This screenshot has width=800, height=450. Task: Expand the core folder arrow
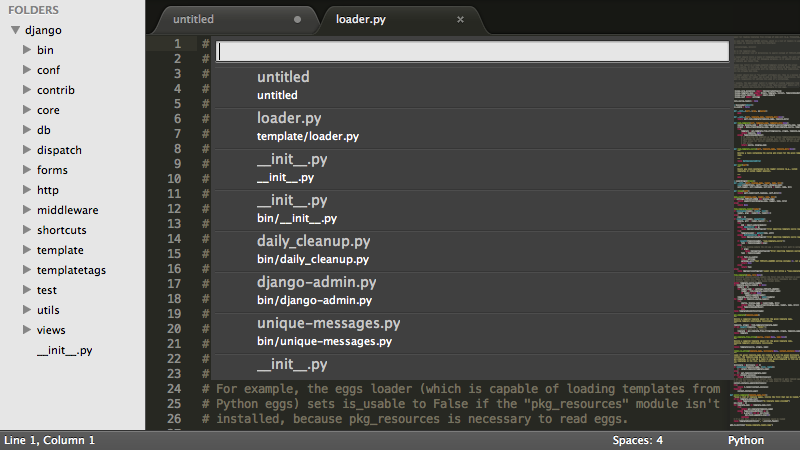tap(27, 109)
